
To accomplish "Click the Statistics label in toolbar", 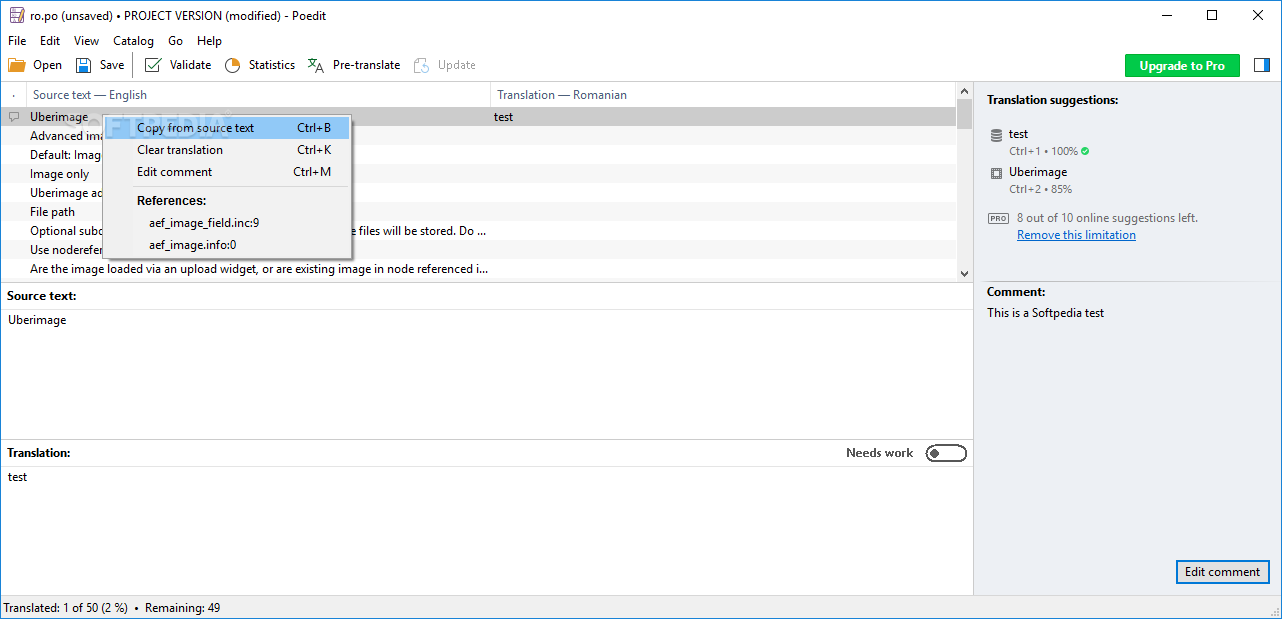I will pyautogui.click(x=272, y=65).
